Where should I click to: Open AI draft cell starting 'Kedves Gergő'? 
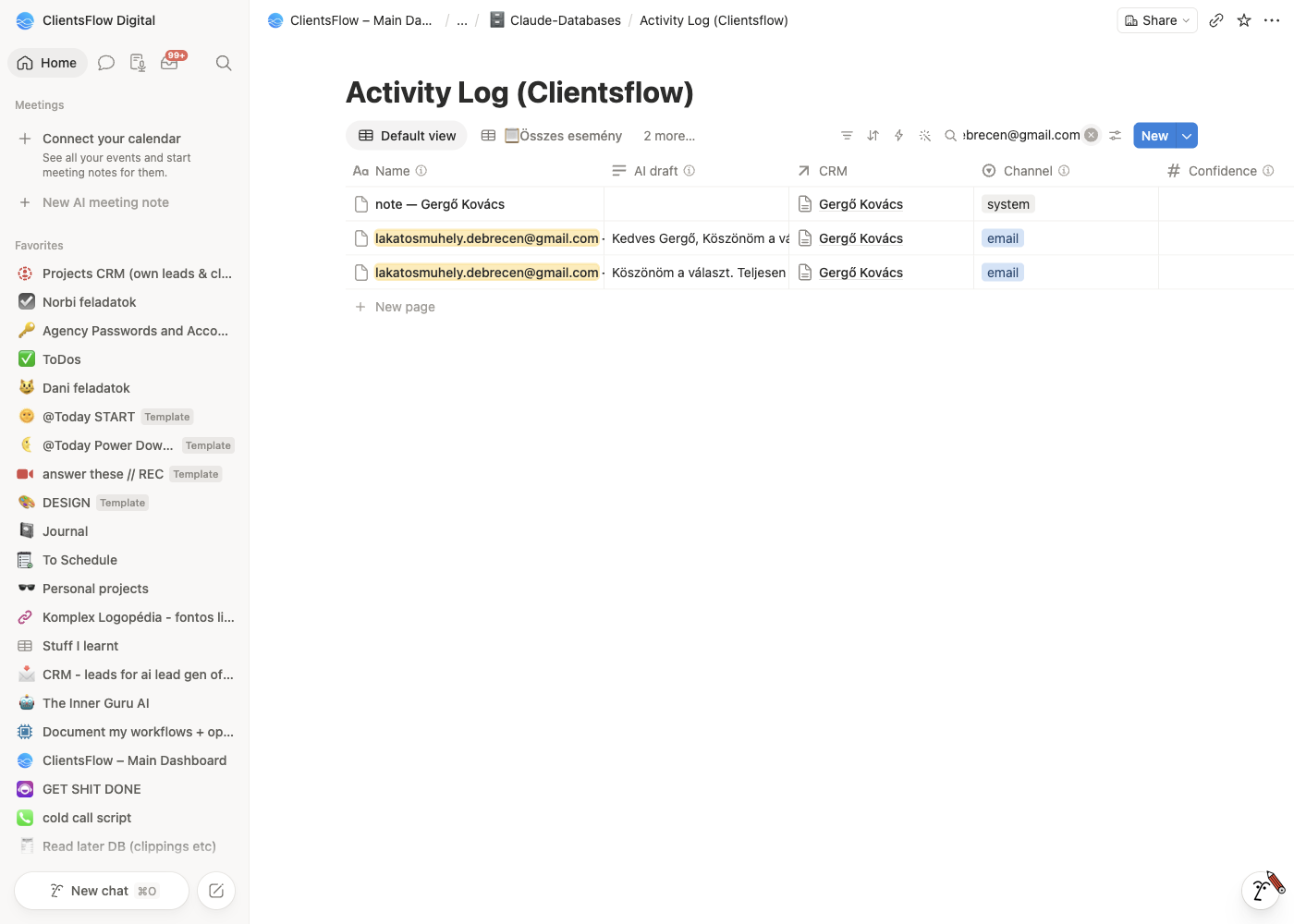[697, 238]
